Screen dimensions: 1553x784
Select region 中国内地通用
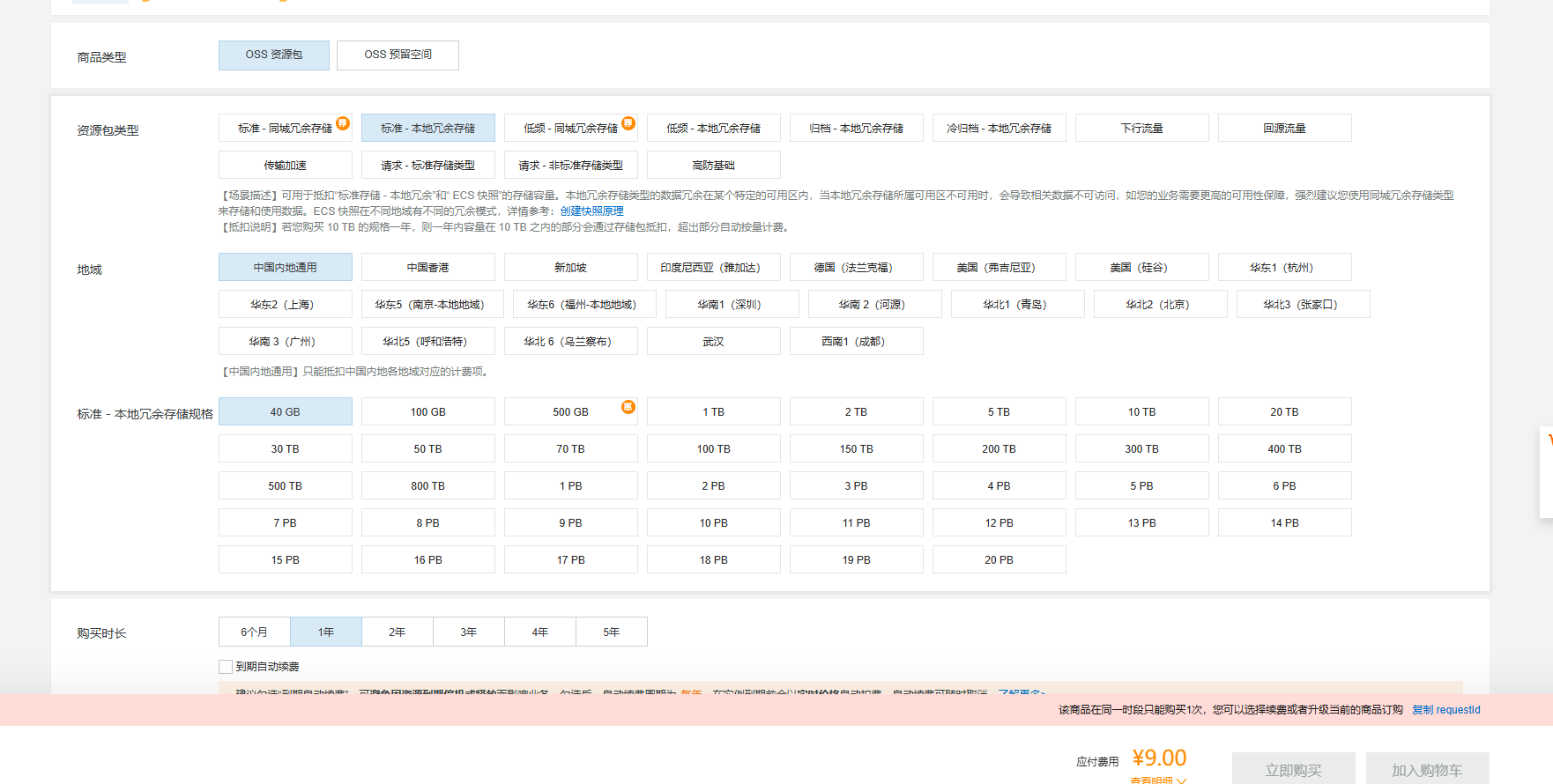coord(286,268)
